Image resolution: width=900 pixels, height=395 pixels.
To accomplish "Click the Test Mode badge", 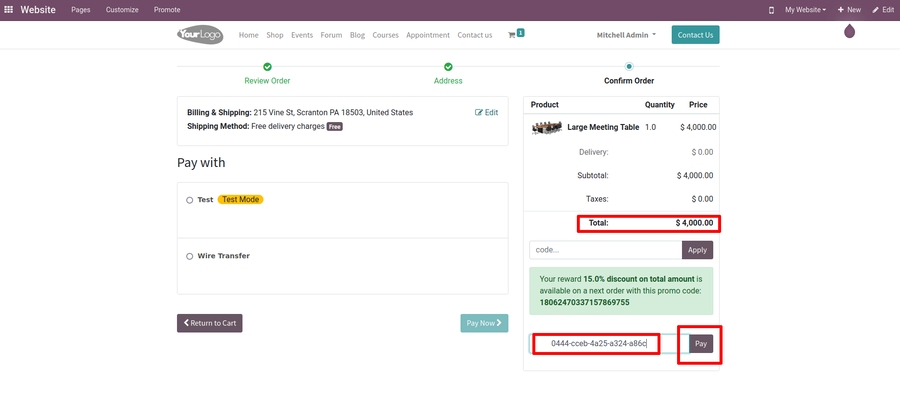I will (x=240, y=200).
